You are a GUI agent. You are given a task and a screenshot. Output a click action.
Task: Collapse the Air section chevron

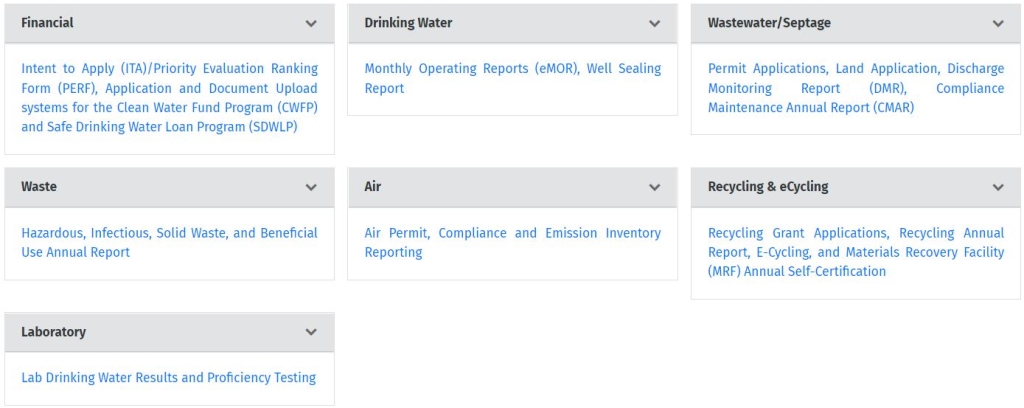[x=654, y=187]
